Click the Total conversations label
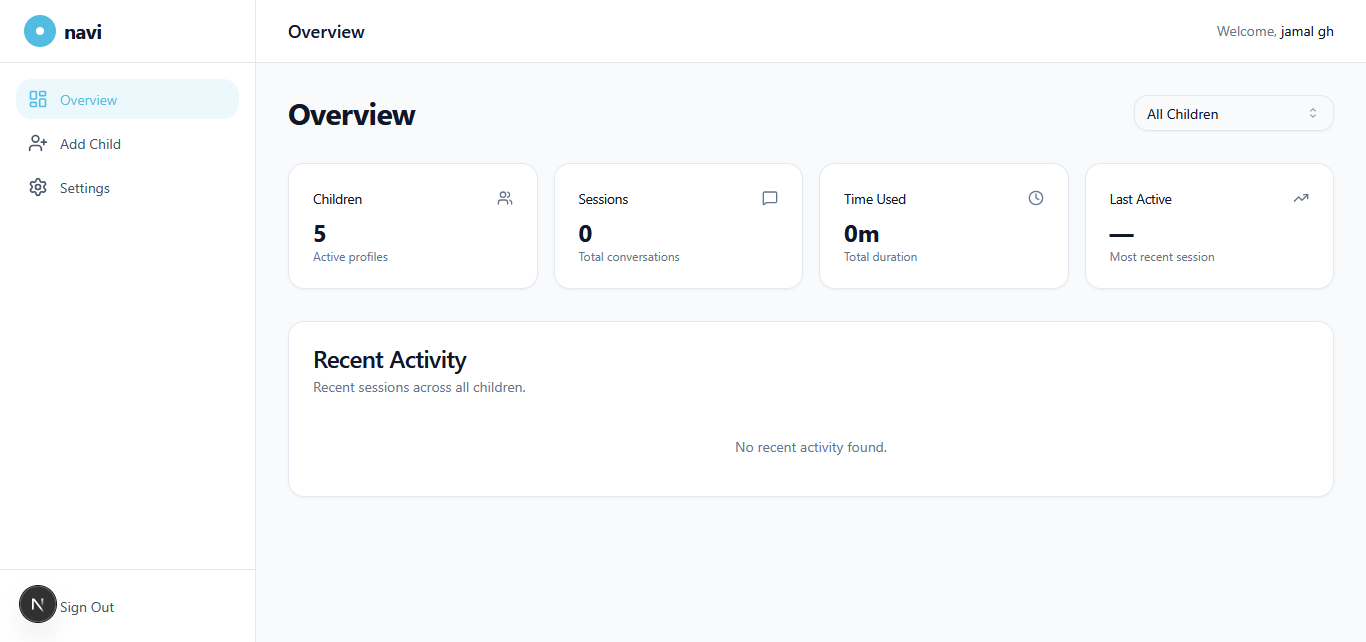 (629, 257)
